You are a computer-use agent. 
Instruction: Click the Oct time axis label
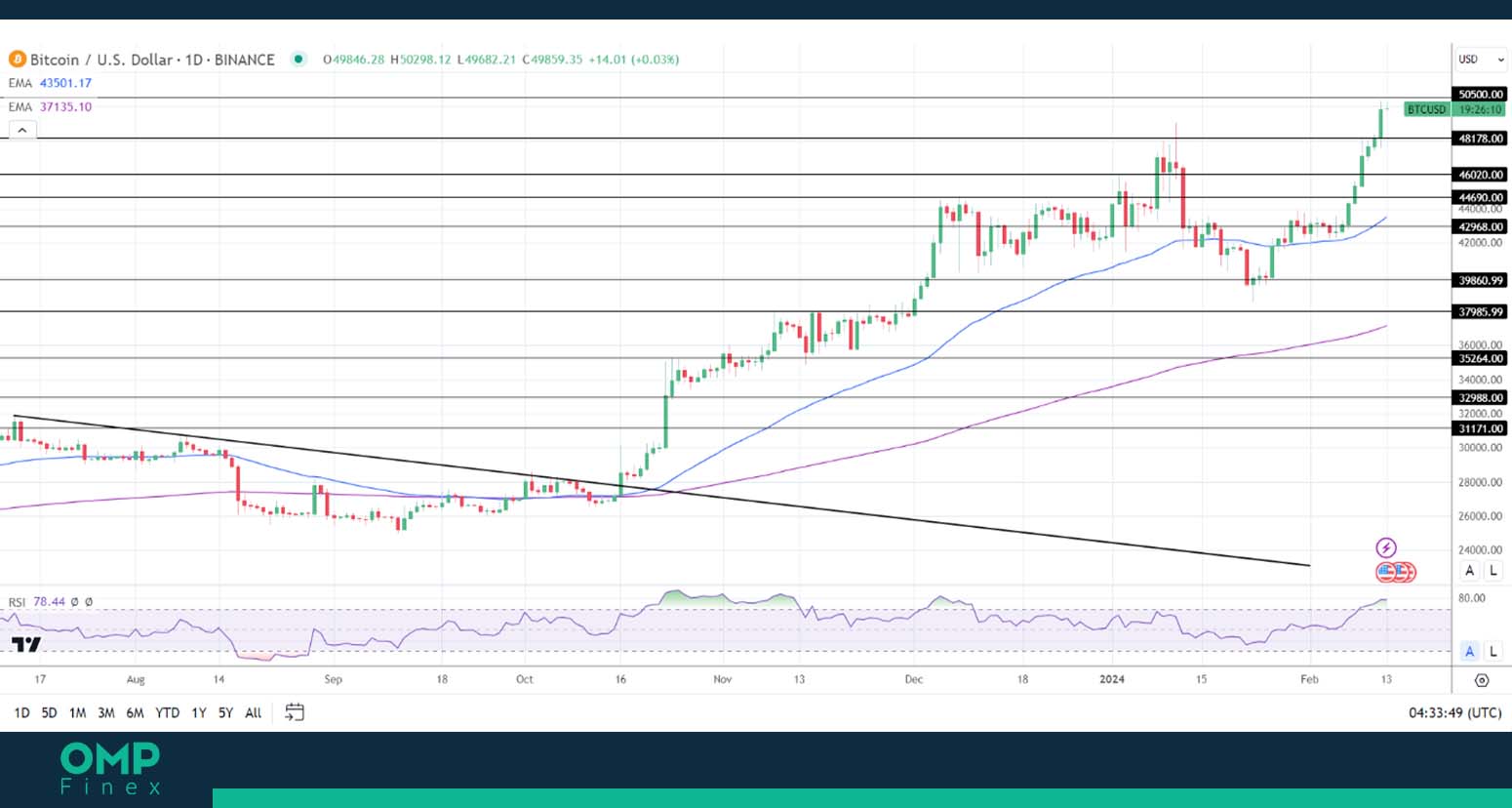click(525, 679)
